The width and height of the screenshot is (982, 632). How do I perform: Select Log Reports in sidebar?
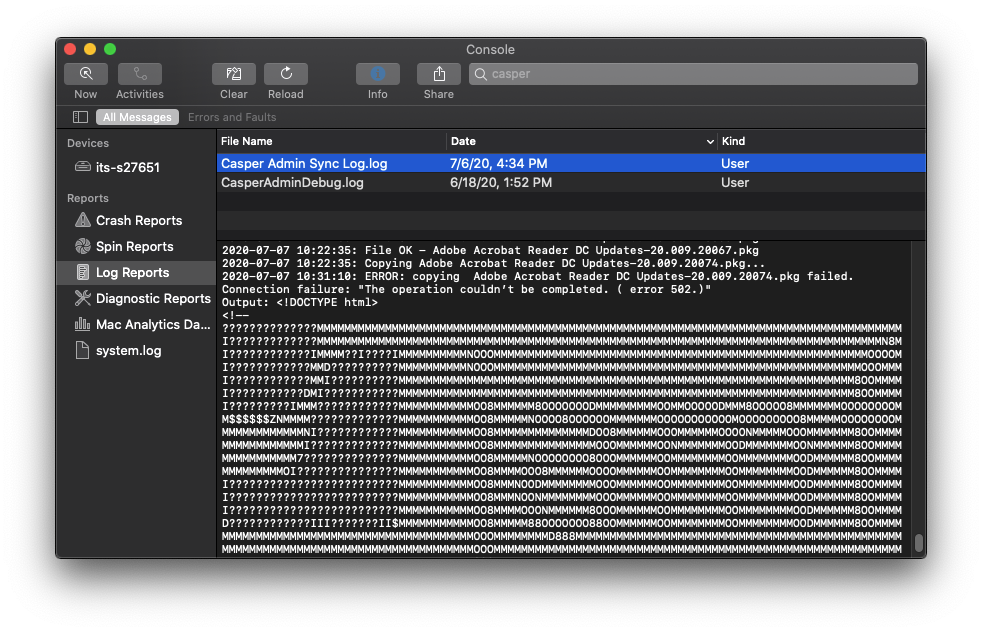coord(137,272)
